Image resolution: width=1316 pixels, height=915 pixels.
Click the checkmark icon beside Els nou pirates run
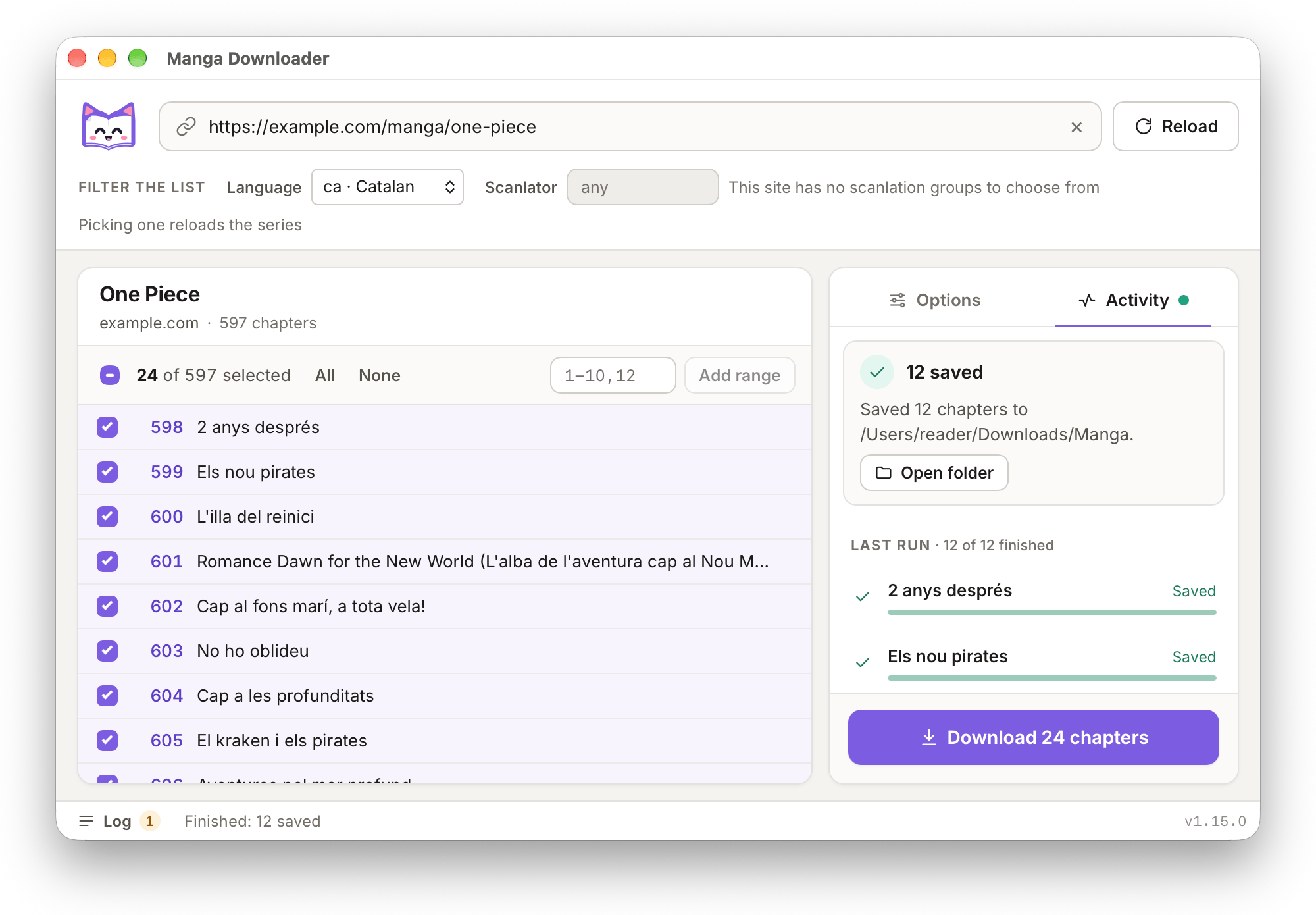863,662
